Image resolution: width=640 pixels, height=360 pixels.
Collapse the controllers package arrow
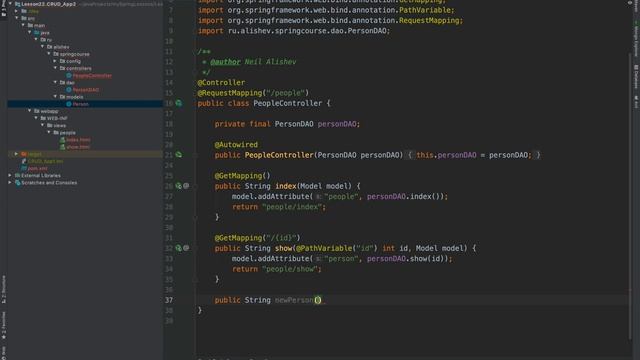pos(56,68)
